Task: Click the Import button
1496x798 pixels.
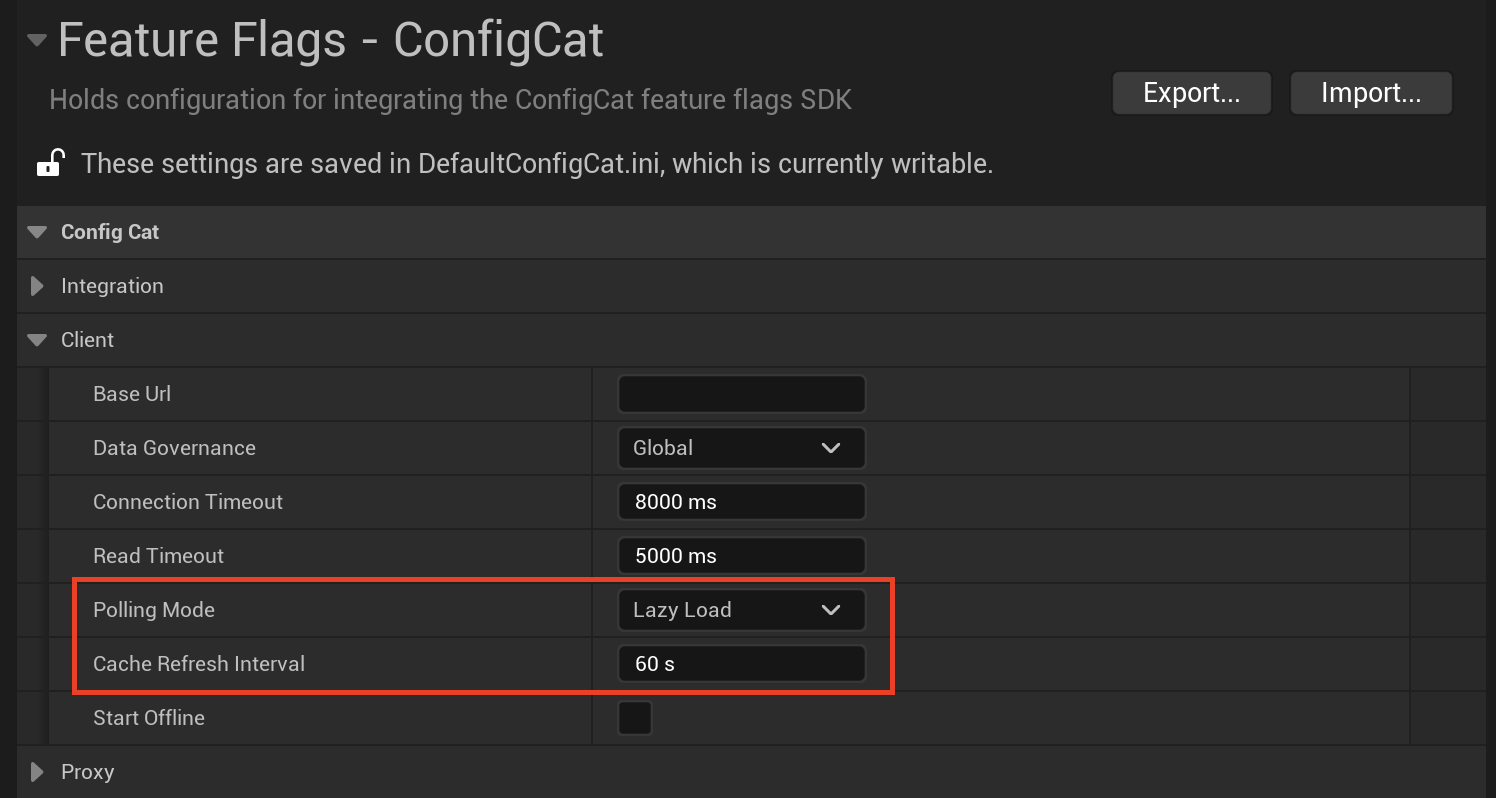Action: click(1371, 92)
